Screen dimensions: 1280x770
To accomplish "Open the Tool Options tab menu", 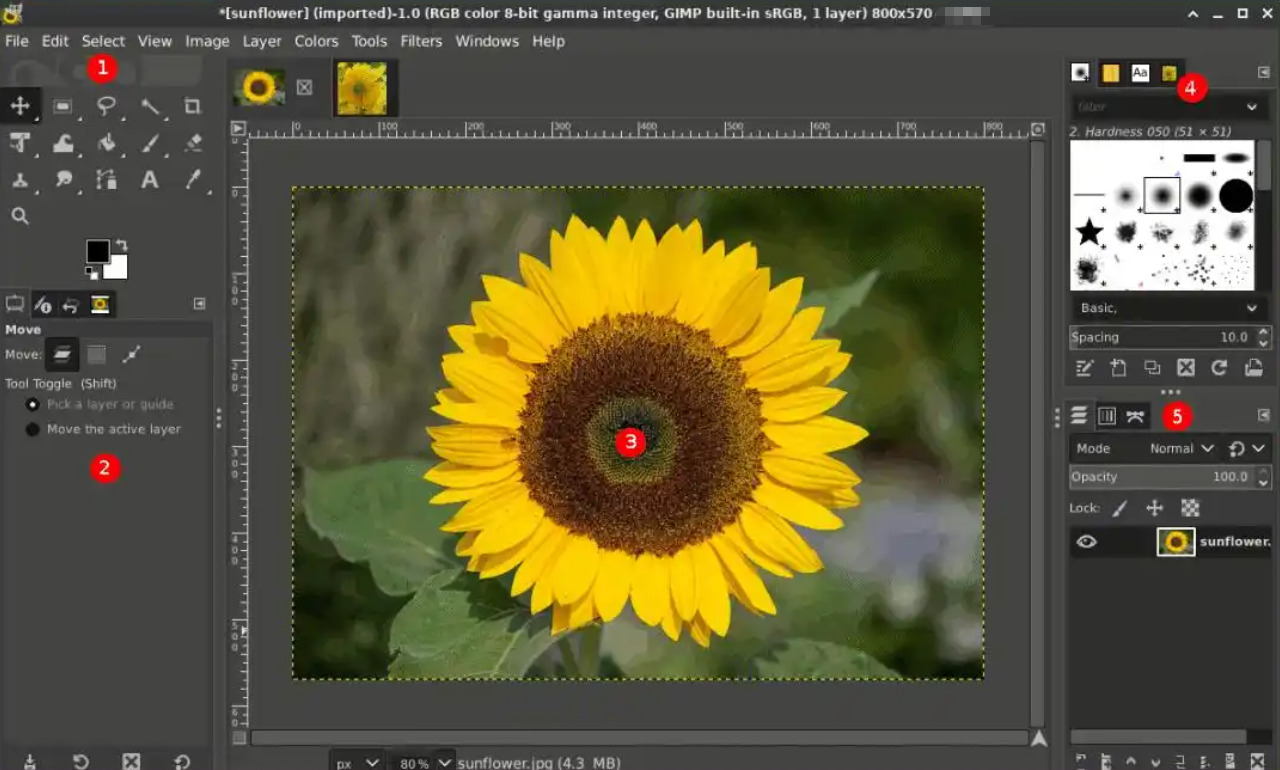I will (x=199, y=303).
